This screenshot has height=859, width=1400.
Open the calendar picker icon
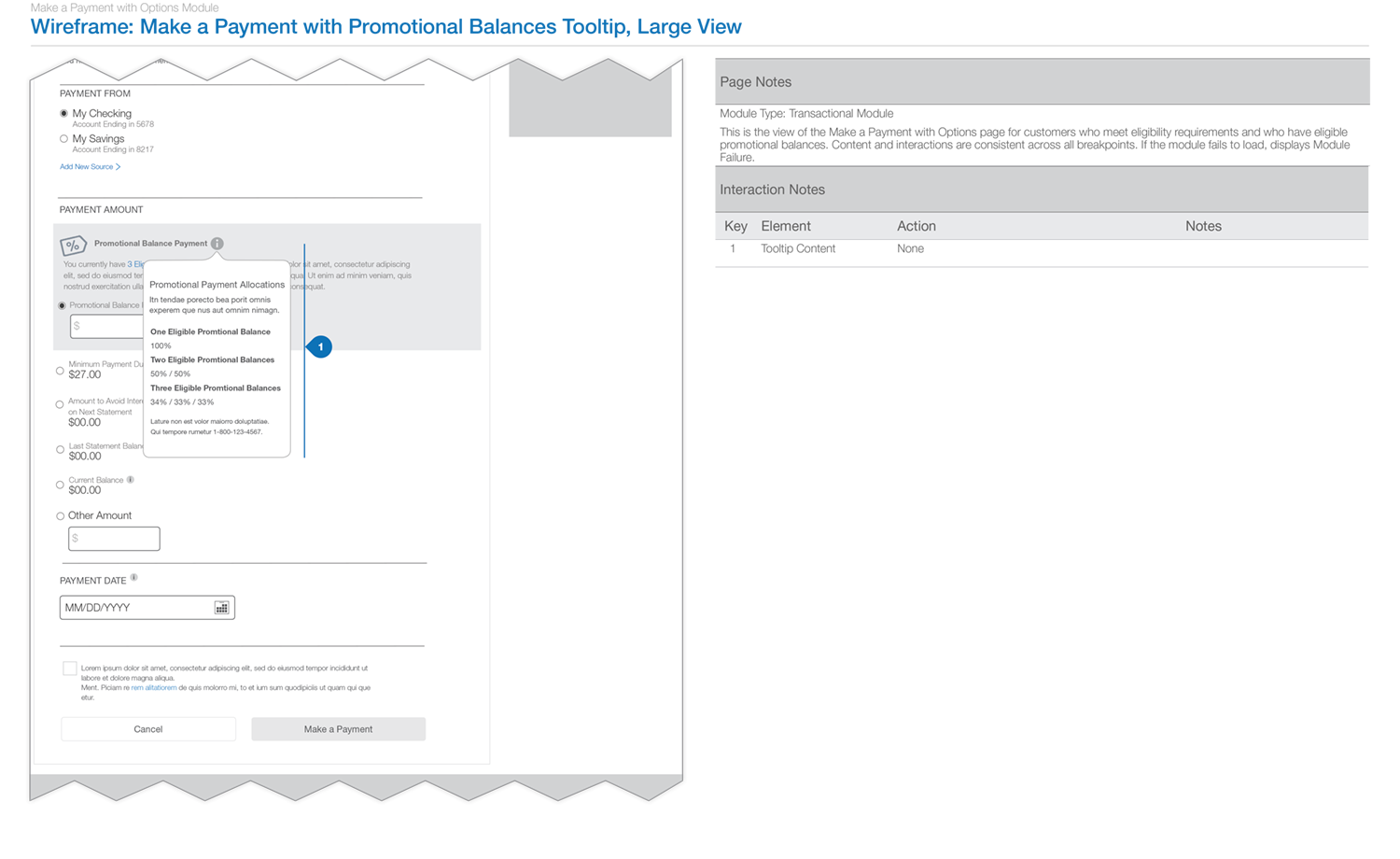(221, 608)
